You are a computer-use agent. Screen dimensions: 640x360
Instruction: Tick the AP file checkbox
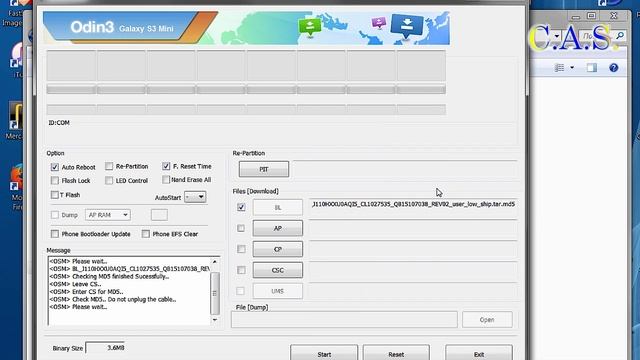(241, 228)
